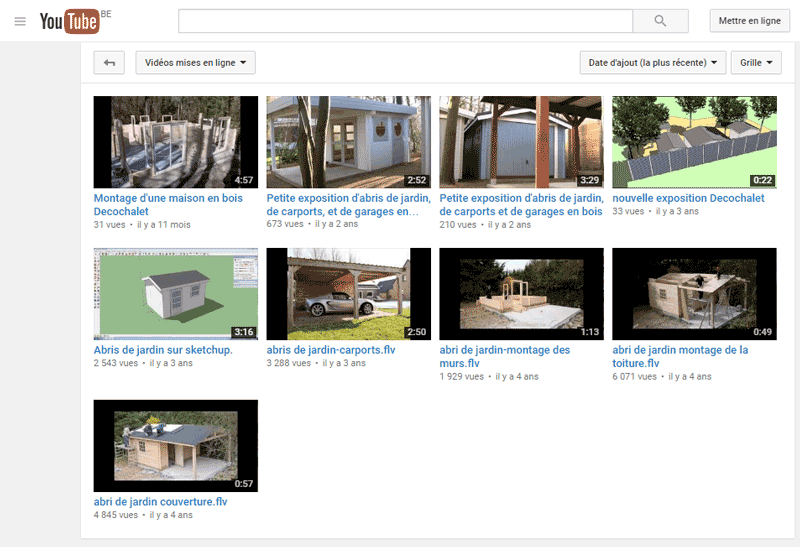
Task: Open the Date d'ajout sort dropdown
Action: [x=652, y=63]
